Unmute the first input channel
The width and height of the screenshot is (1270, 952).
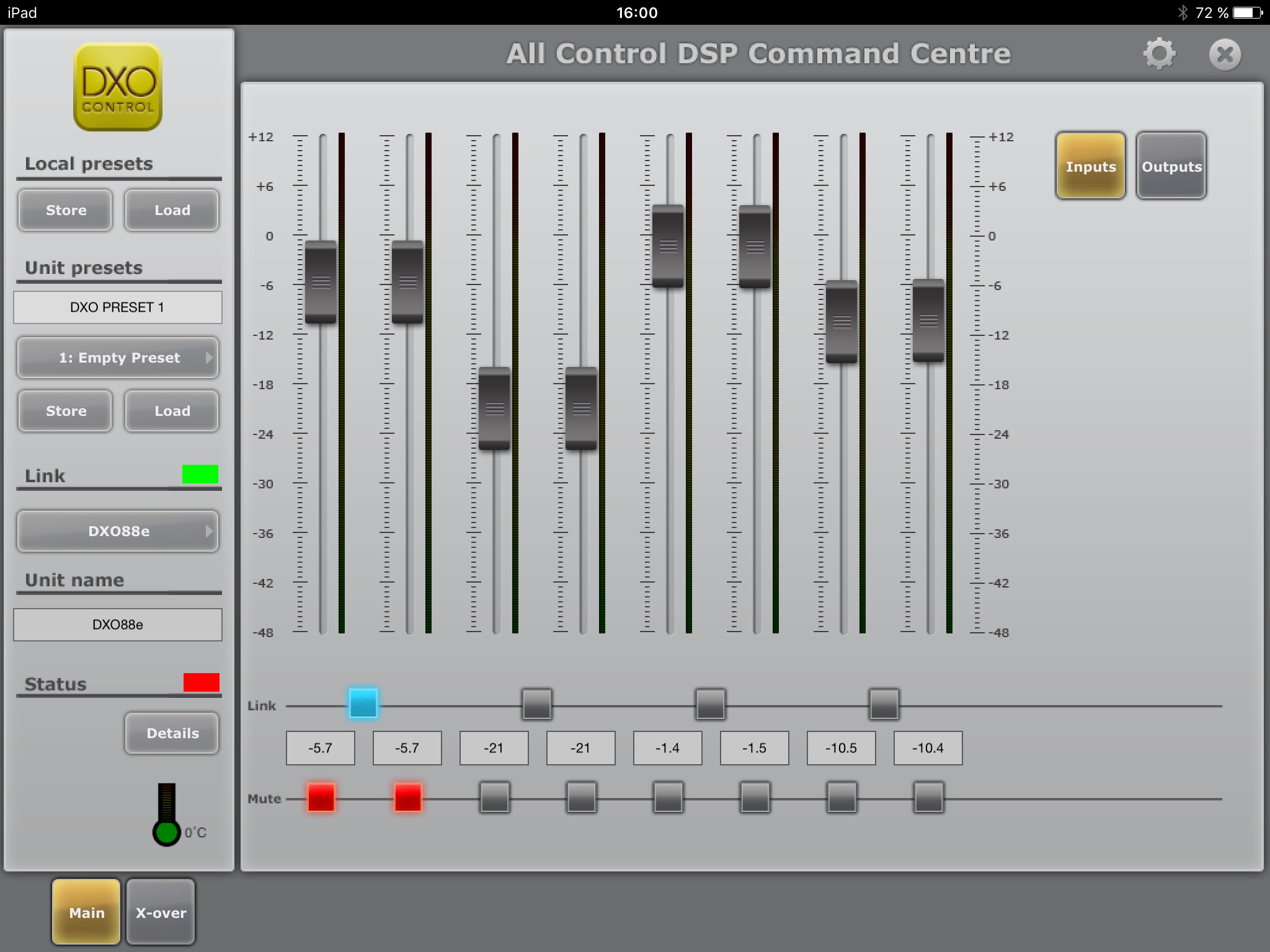coord(321,797)
